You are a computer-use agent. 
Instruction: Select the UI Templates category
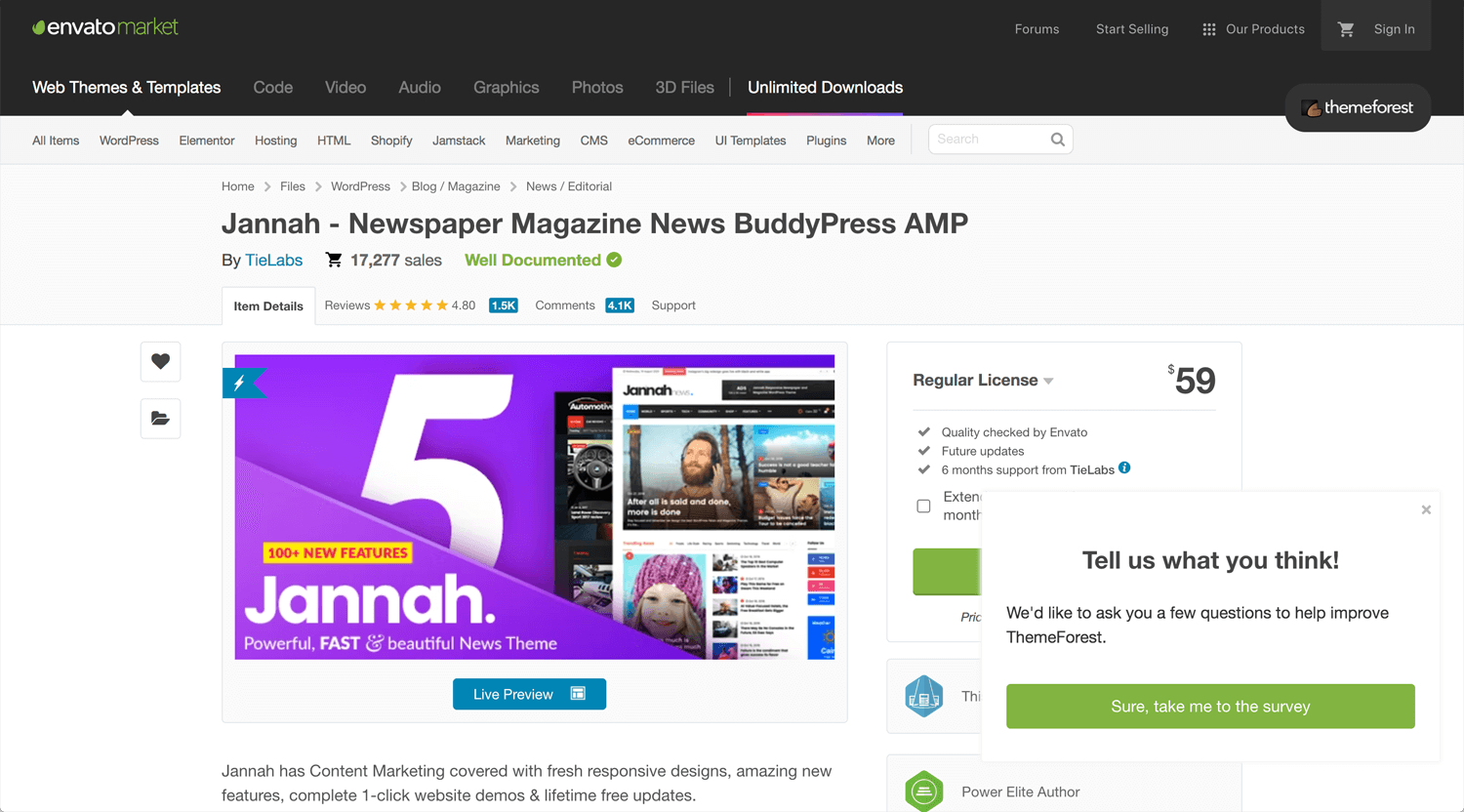pos(751,141)
